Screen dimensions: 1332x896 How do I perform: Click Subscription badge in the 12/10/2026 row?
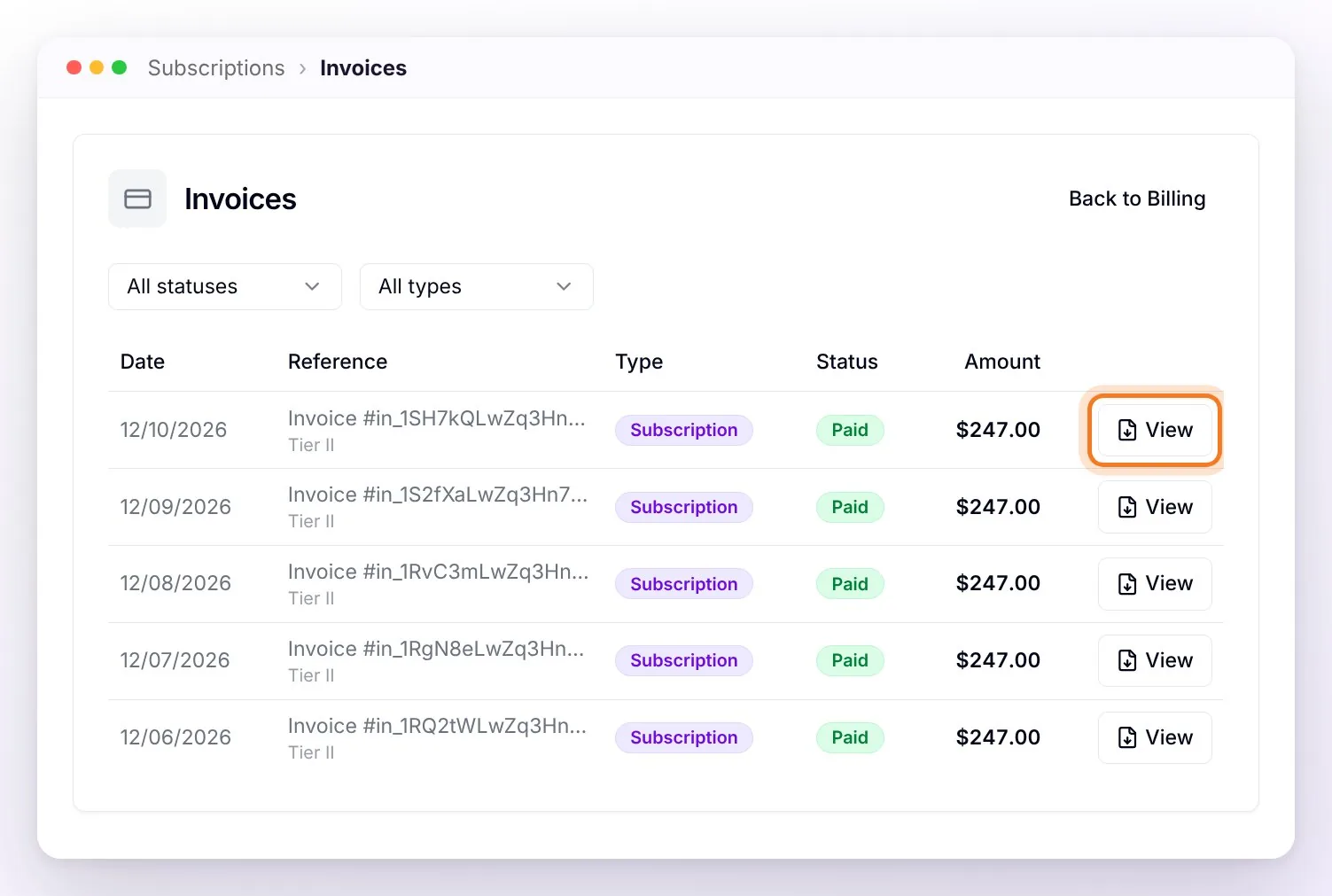(684, 430)
